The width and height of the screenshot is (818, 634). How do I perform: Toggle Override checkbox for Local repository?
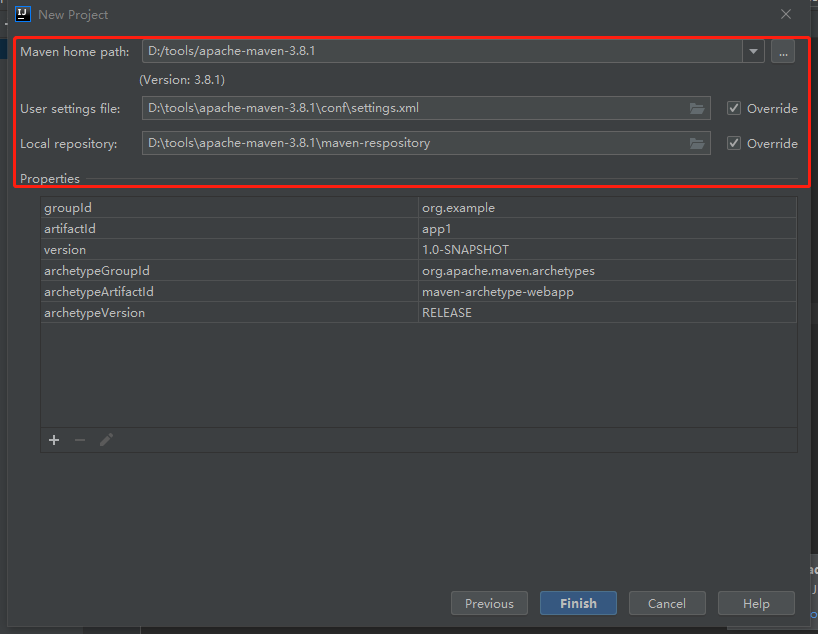(x=734, y=143)
